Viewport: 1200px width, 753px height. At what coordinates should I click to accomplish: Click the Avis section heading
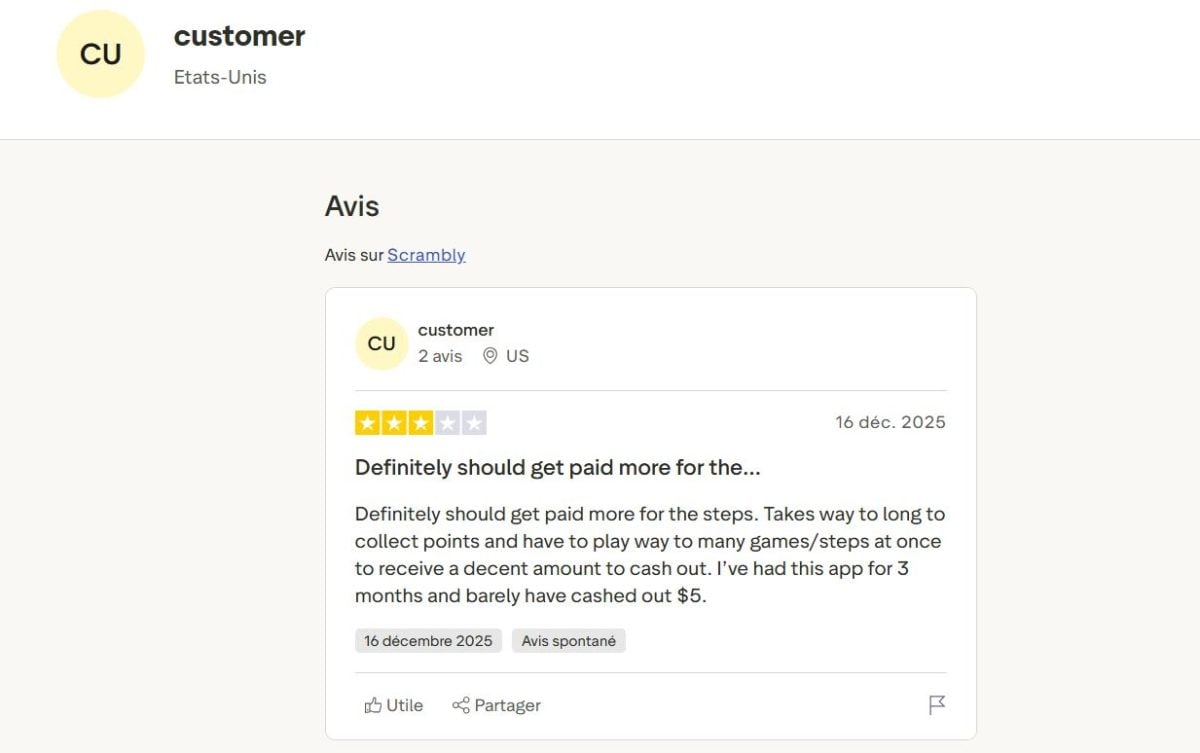pos(351,207)
